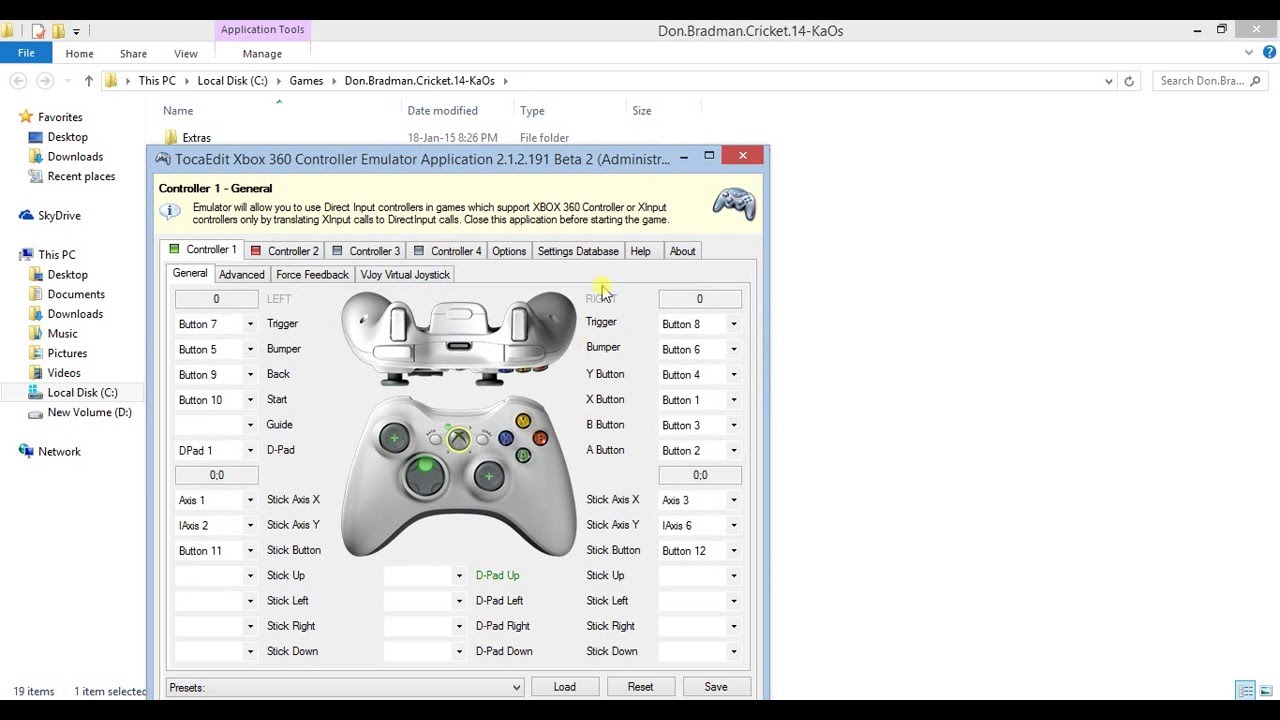This screenshot has width=1280, height=720.
Task: Open the Options tab
Action: pyautogui.click(x=509, y=251)
